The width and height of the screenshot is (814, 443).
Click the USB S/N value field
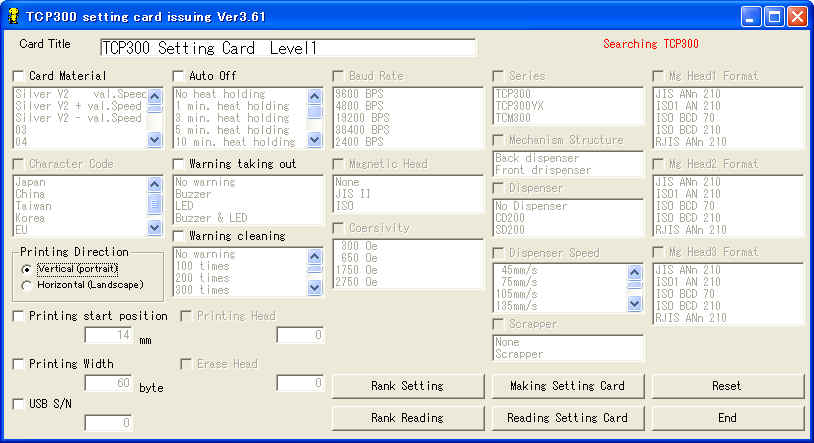pyautogui.click(x=108, y=423)
